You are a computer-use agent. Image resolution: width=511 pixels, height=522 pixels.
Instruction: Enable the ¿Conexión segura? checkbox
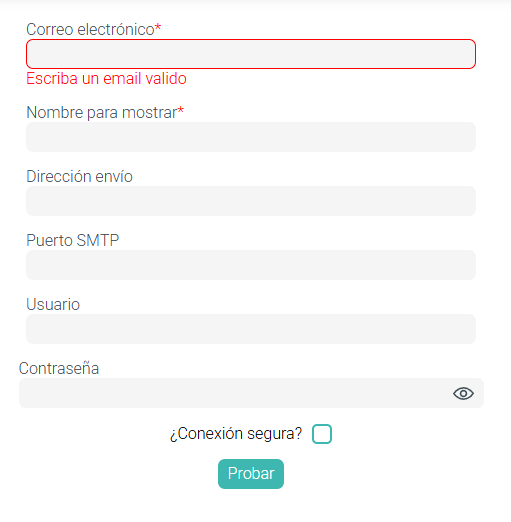(322, 434)
